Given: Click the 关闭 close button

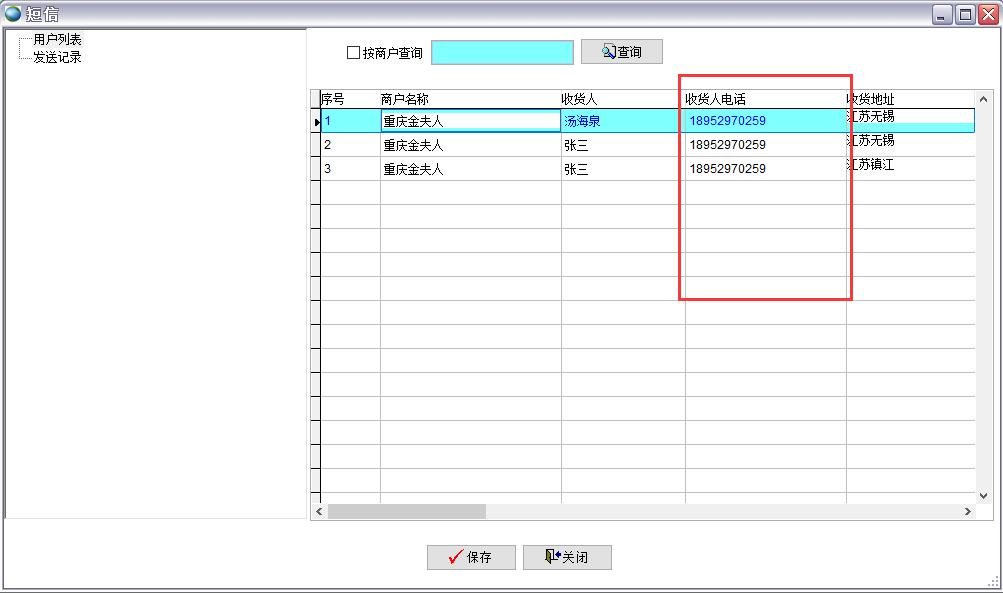Looking at the screenshot, I should (x=567, y=558).
